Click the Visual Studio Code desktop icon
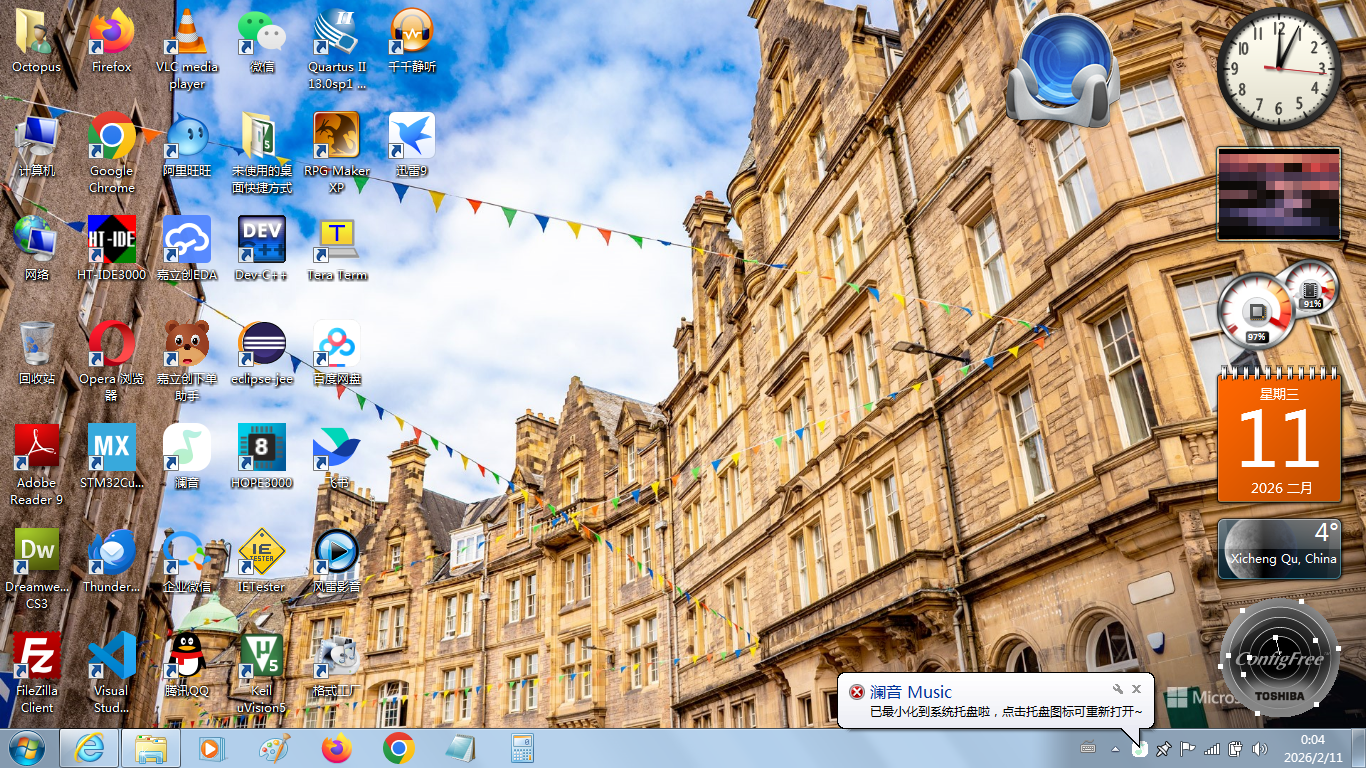Image resolution: width=1366 pixels, height=768 pixels. [112, 657]
